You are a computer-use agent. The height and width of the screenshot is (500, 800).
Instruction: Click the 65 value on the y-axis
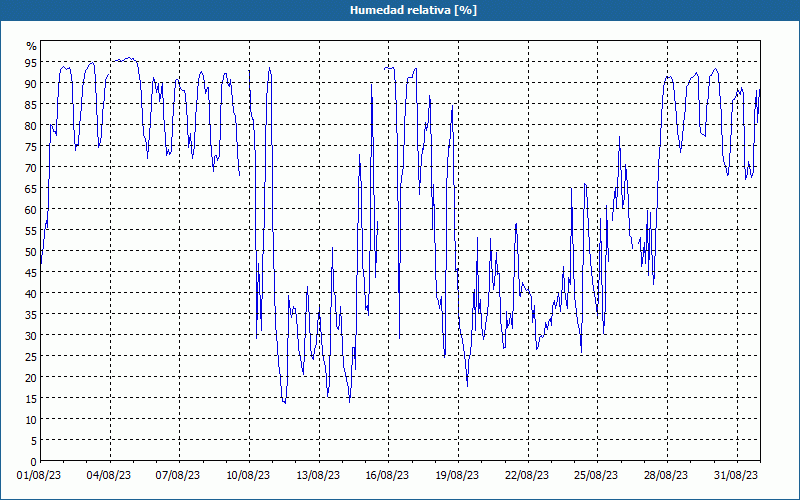[31, 188]
